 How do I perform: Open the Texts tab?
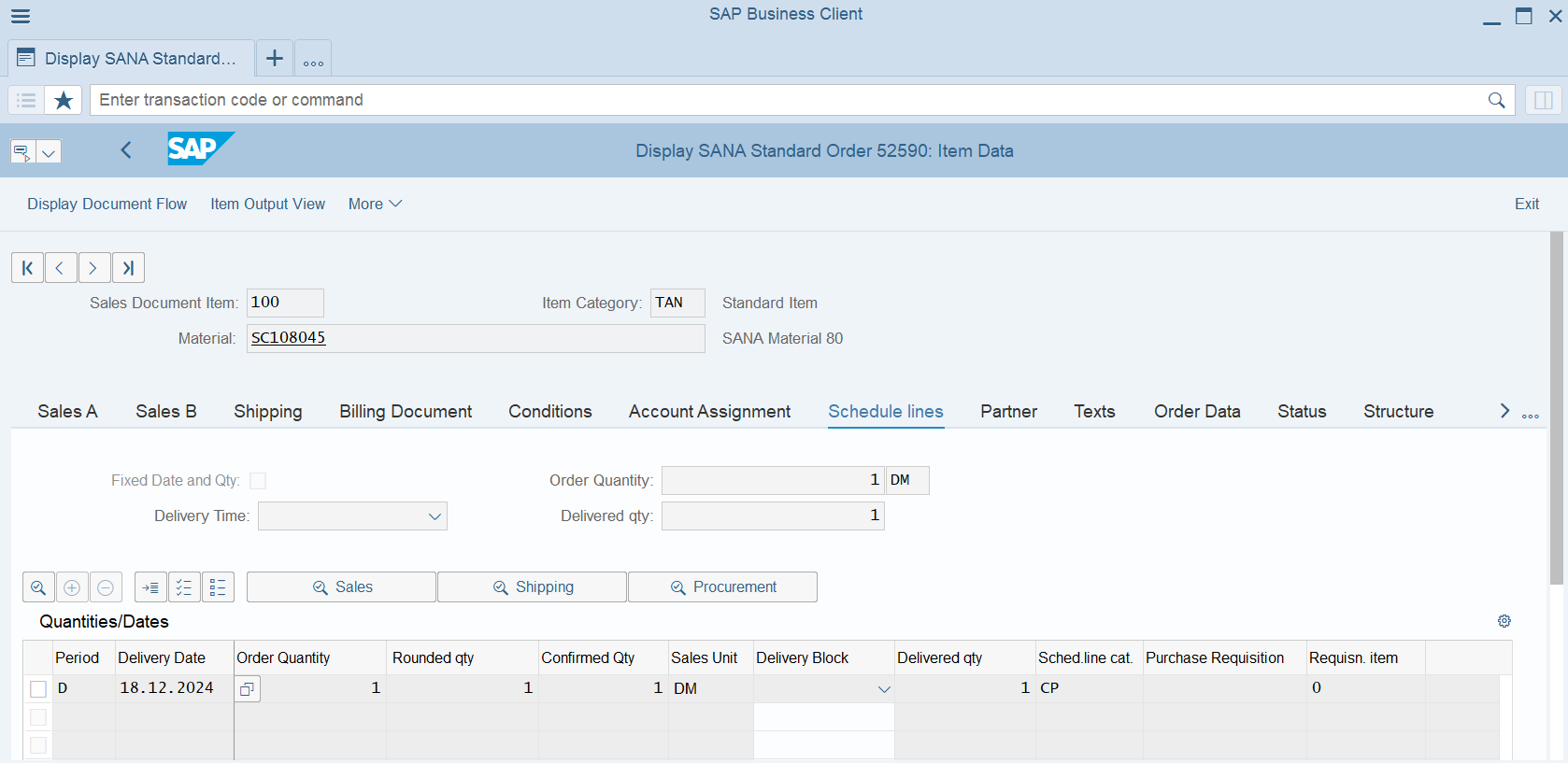coord(1094,412)
